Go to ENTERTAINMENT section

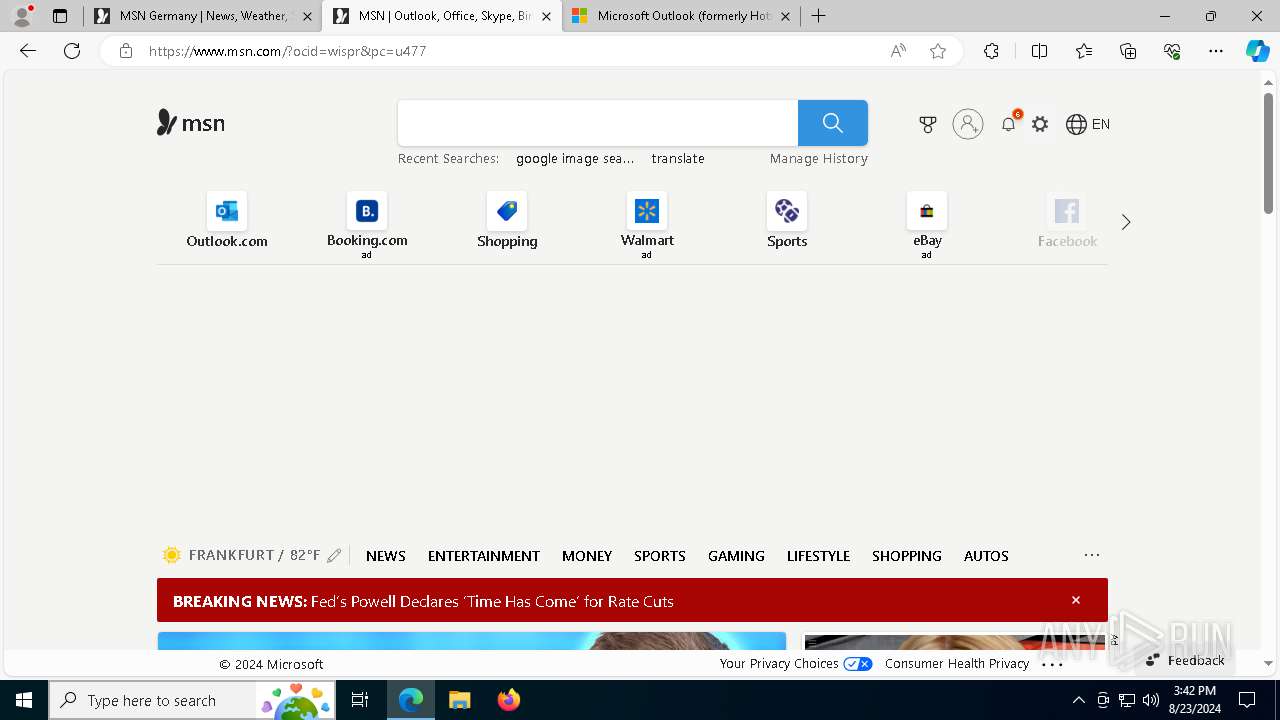point(484,556)
